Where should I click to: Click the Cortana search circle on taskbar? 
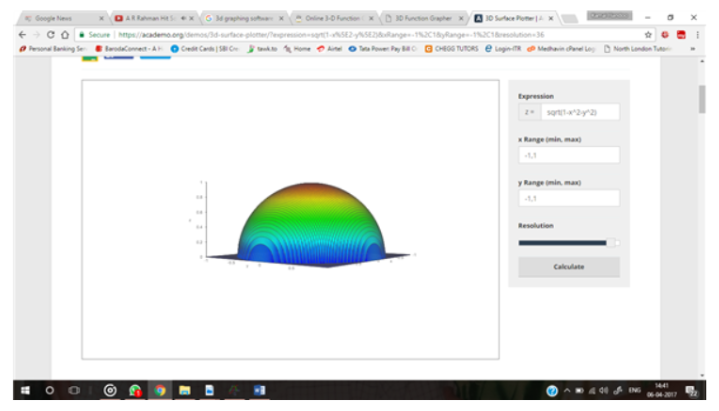[x=49, y=390]
